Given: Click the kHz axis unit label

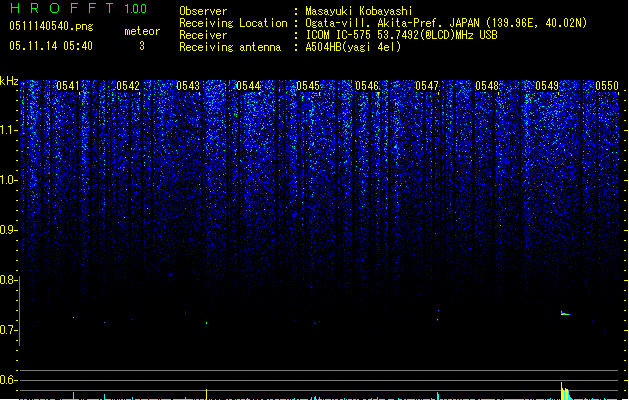Looking at the screenshot, I should tap(9, 81).
